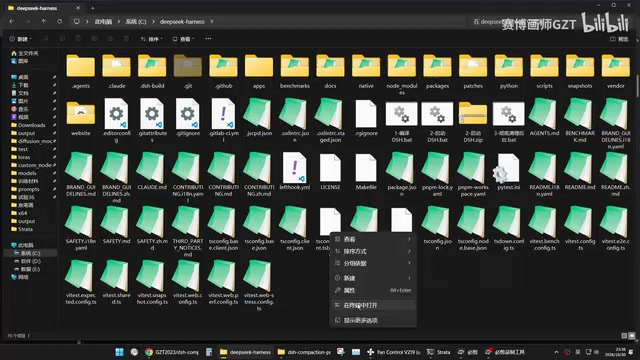Screen dimensions: 640x360
Task: Open loras folder in the sidebar
Action: (x=24, y=157)
